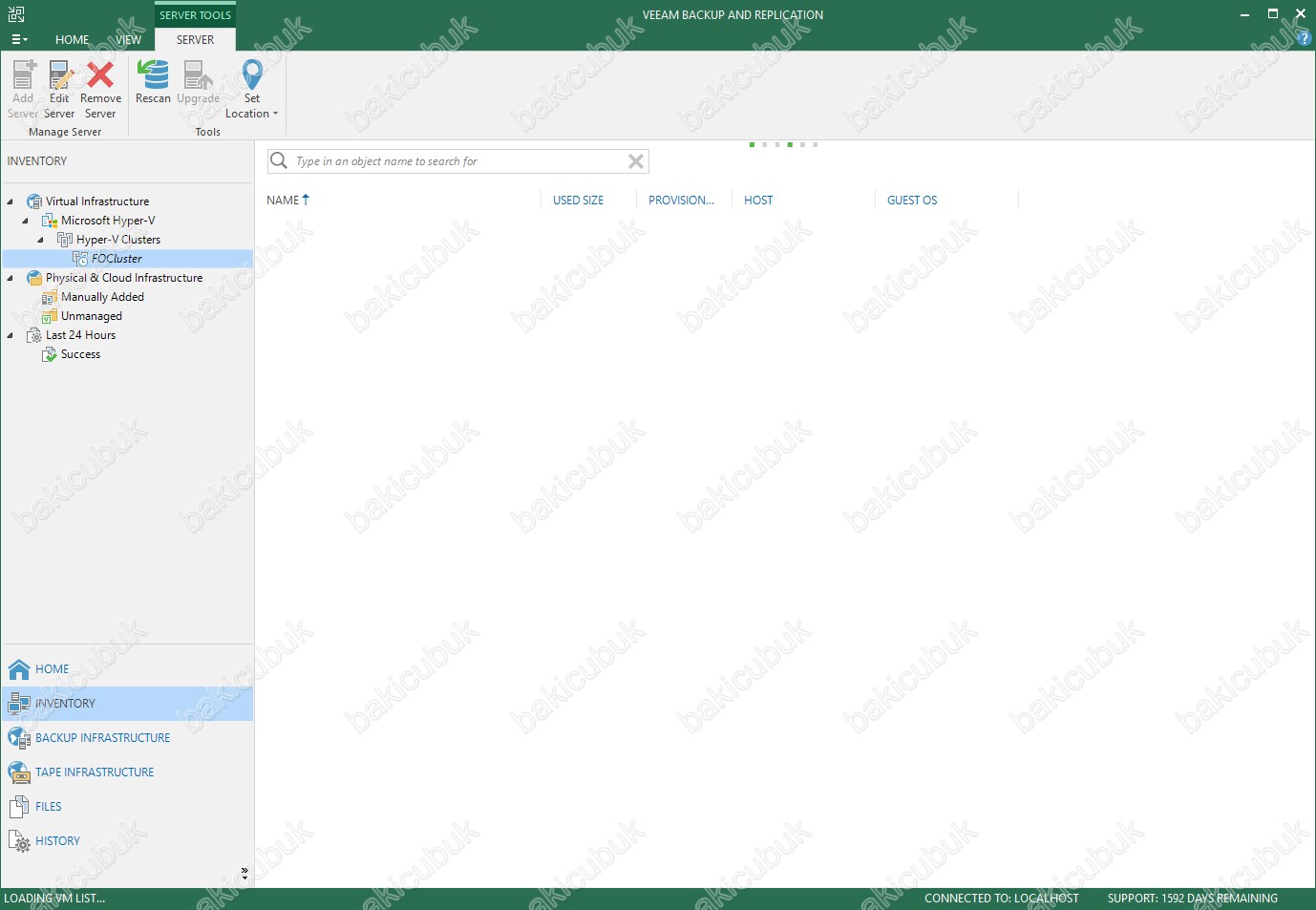Switch to the HOME ribbon tab
The image size is (1316, 910).
[x=72, y=40]
